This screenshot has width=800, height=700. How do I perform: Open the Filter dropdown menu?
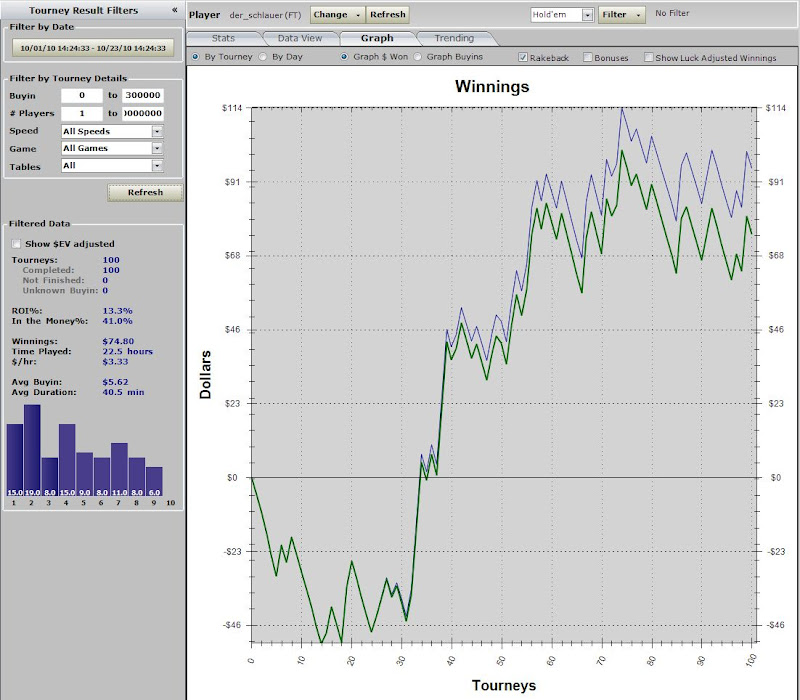(621, 15)
